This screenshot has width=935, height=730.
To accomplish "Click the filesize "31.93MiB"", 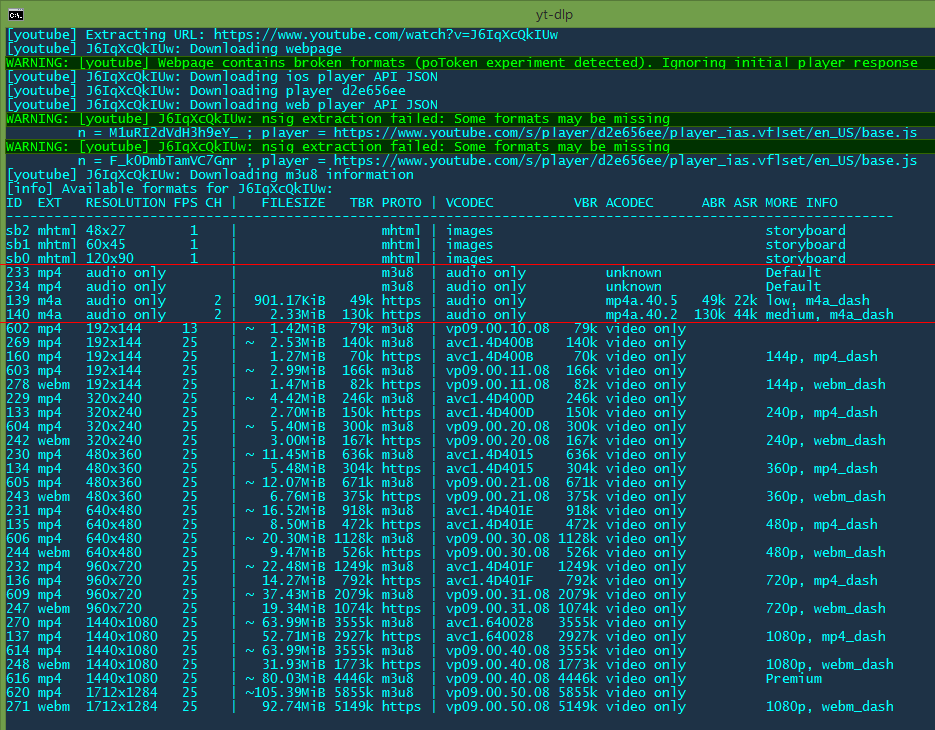I will [x=293, y=665].
